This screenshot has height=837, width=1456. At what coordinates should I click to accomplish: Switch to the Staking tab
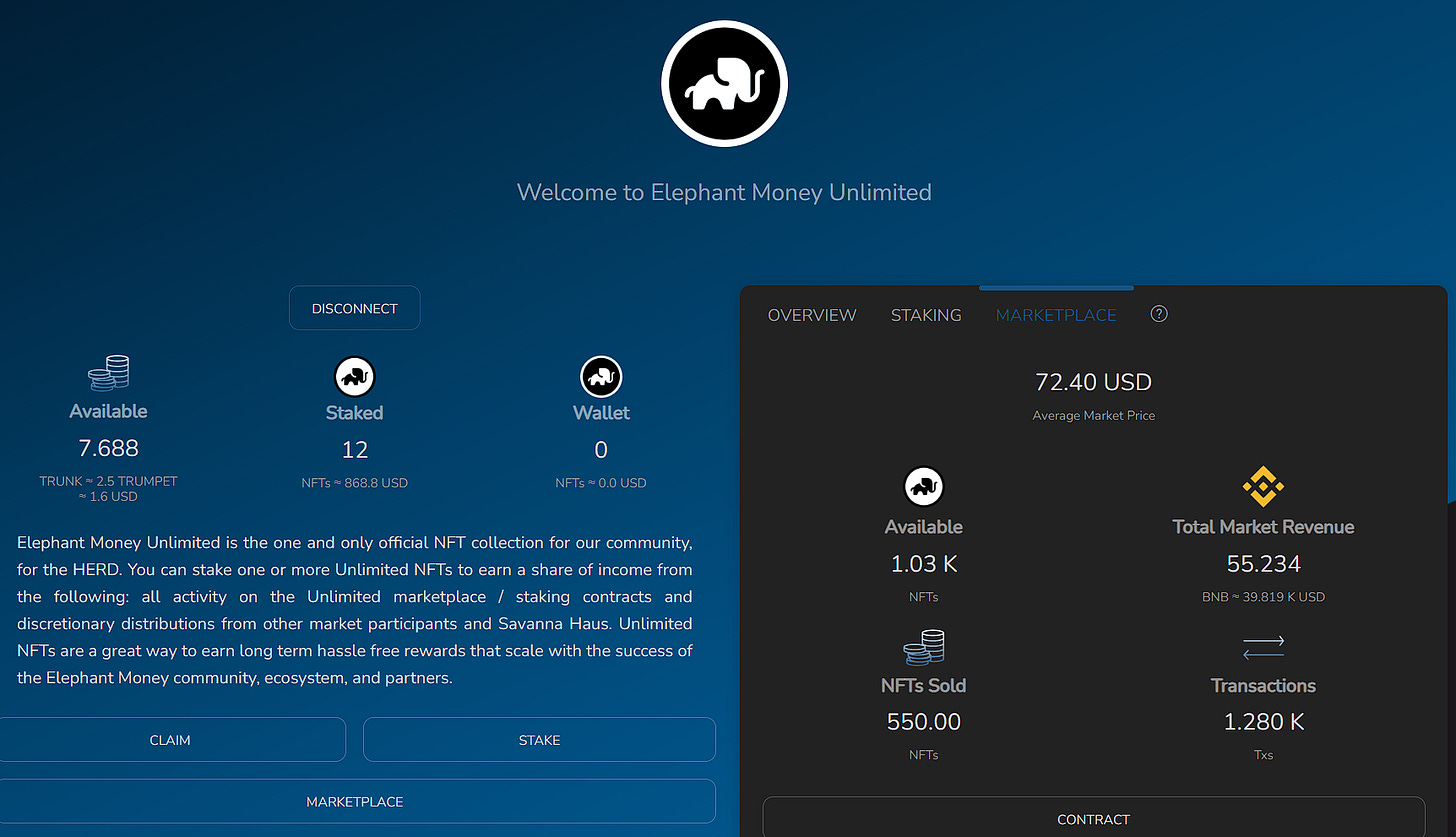pos(926,315)
